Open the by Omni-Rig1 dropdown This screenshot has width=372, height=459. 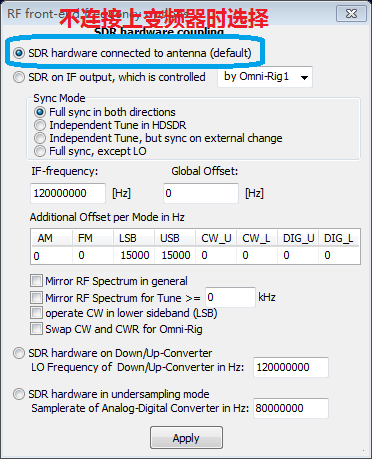(265, 77)
